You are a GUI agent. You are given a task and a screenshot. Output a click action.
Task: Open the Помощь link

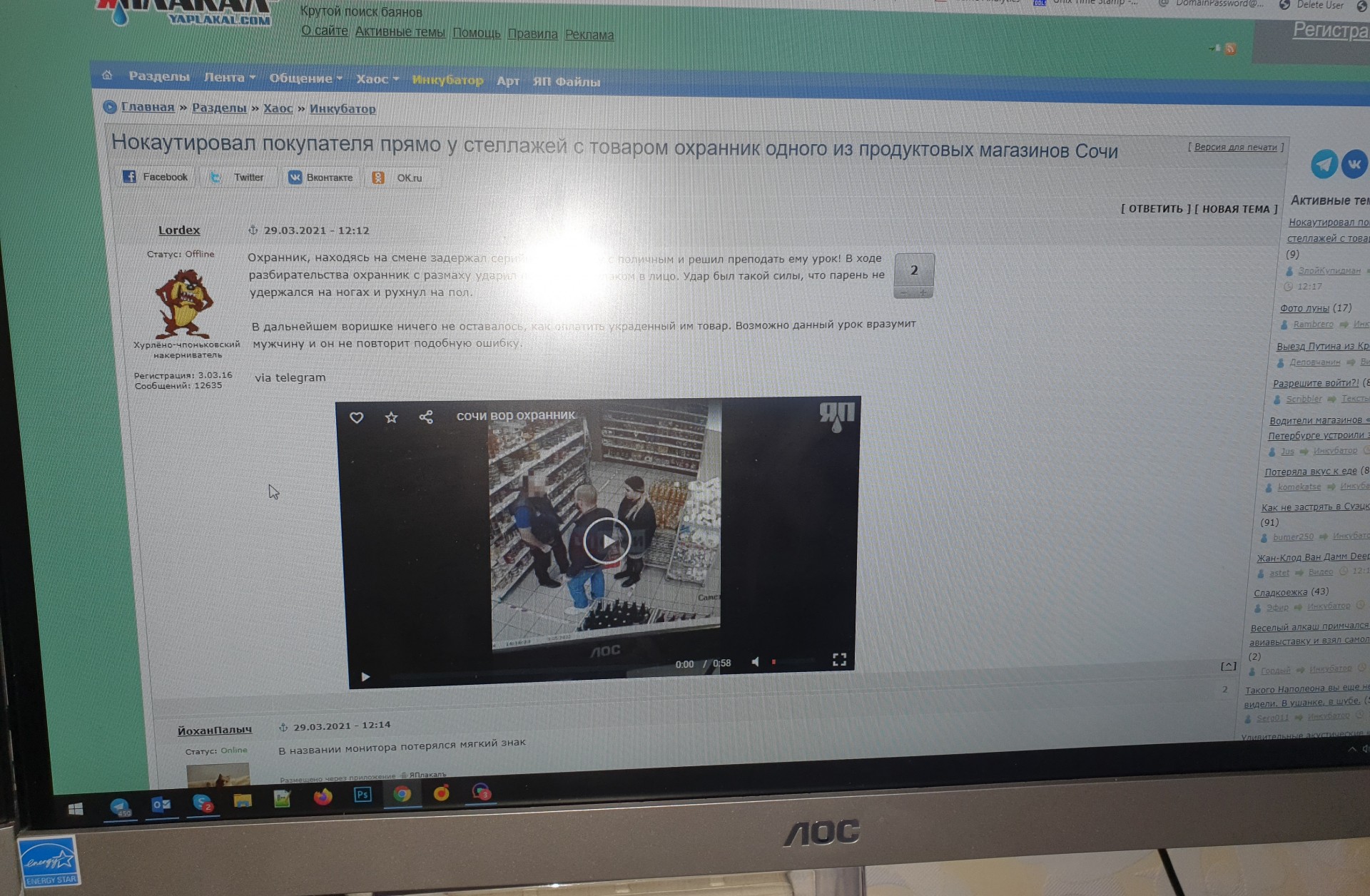point(477,33)
